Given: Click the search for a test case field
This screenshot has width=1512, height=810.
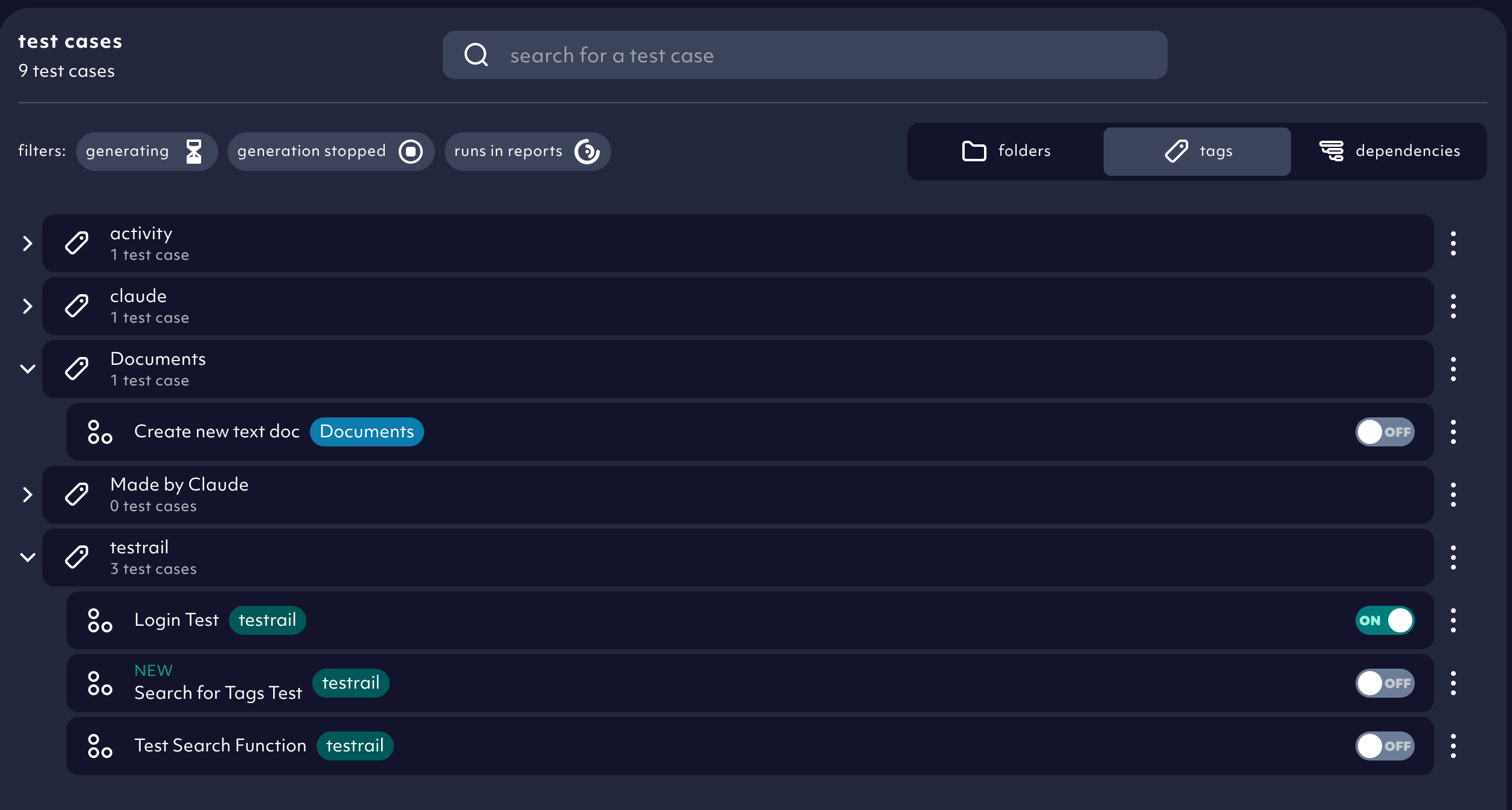Looking at the screenshot, I should coord(725,55).
